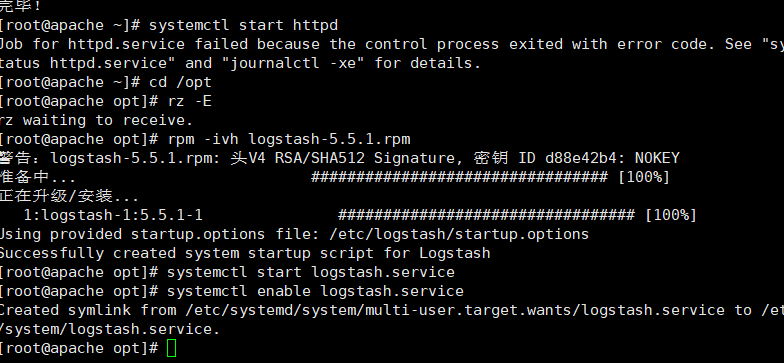The width and height of the screenshot is (784, 363).
Task: Click the green cursor block at the final prompt
Action: point(172,348)
